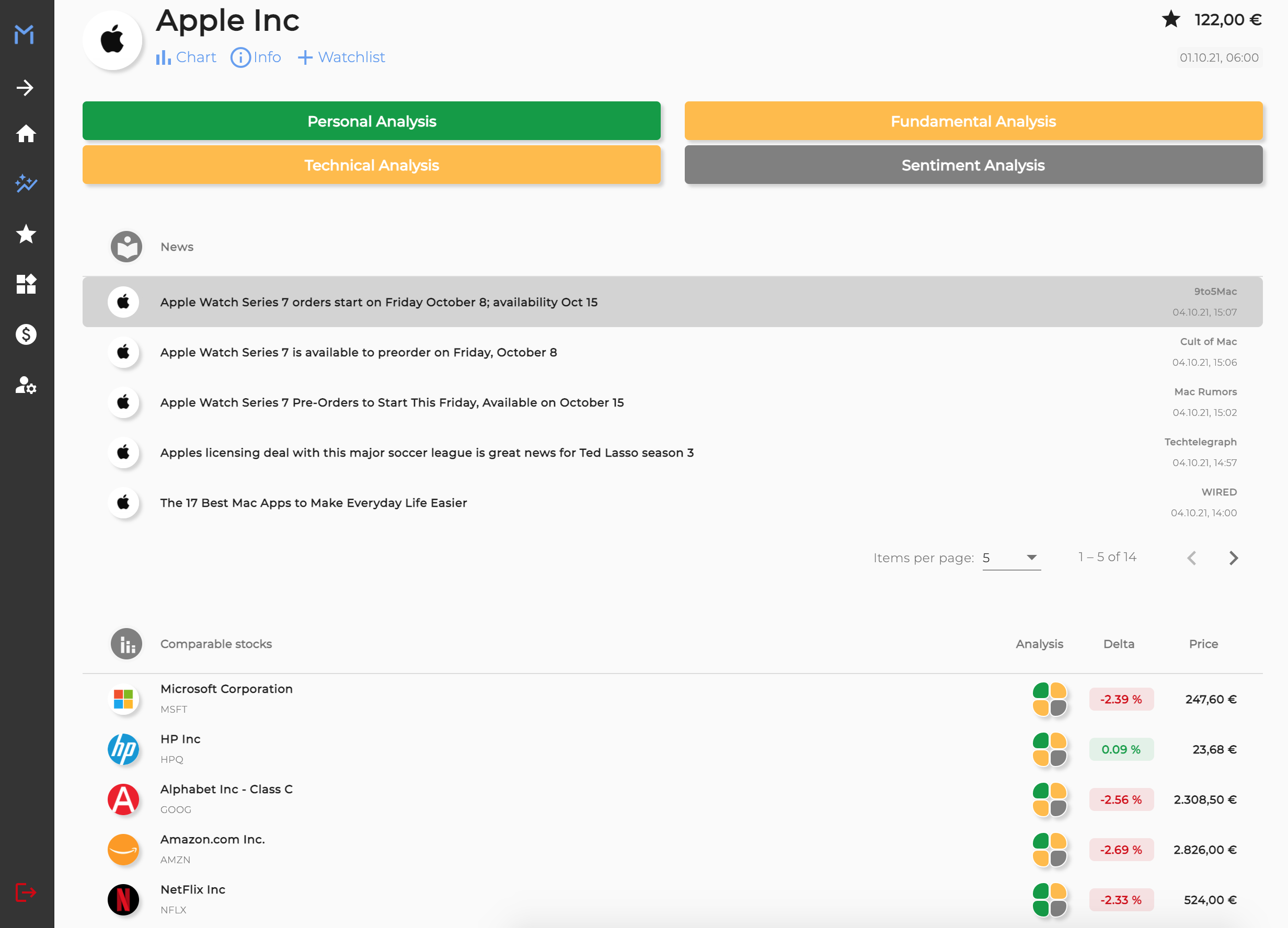Open Mac Rumors Pre-Orders article
Screen dimensions: 1288x928
[x=672, y=402]
